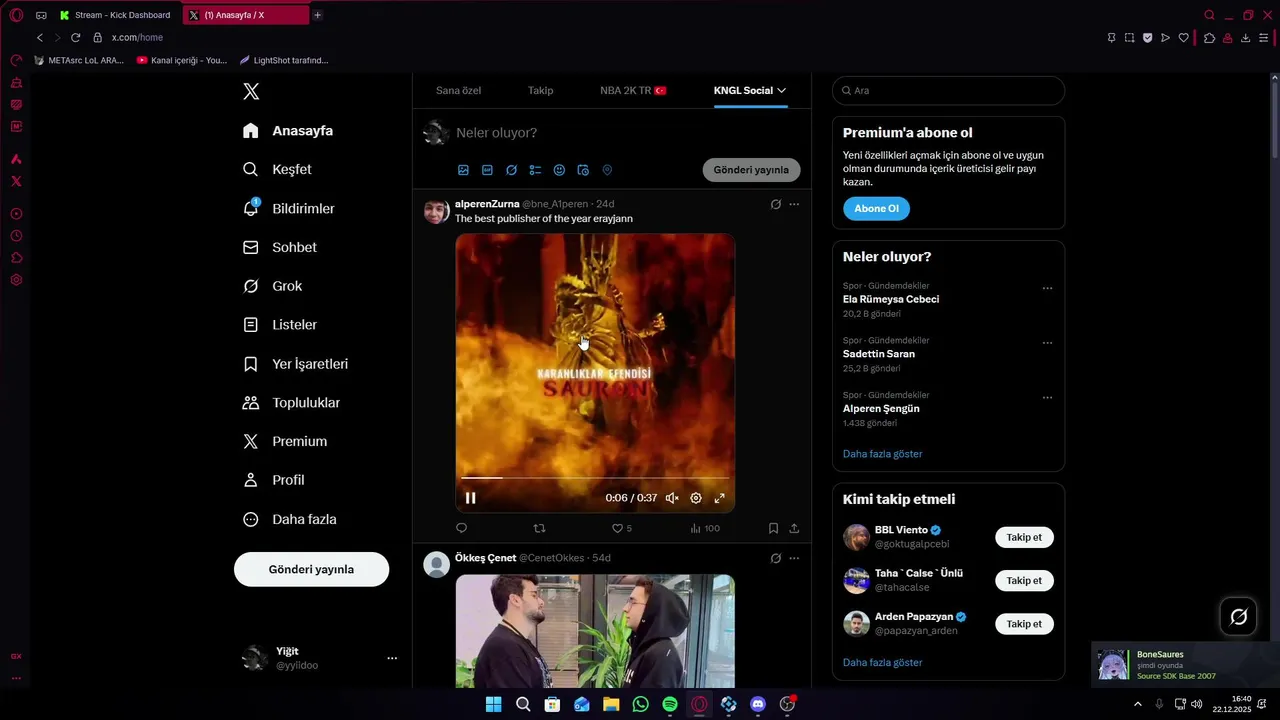Focus the Ara search field
This screenshot has height=720, width=1280.
tap(948, 91)
